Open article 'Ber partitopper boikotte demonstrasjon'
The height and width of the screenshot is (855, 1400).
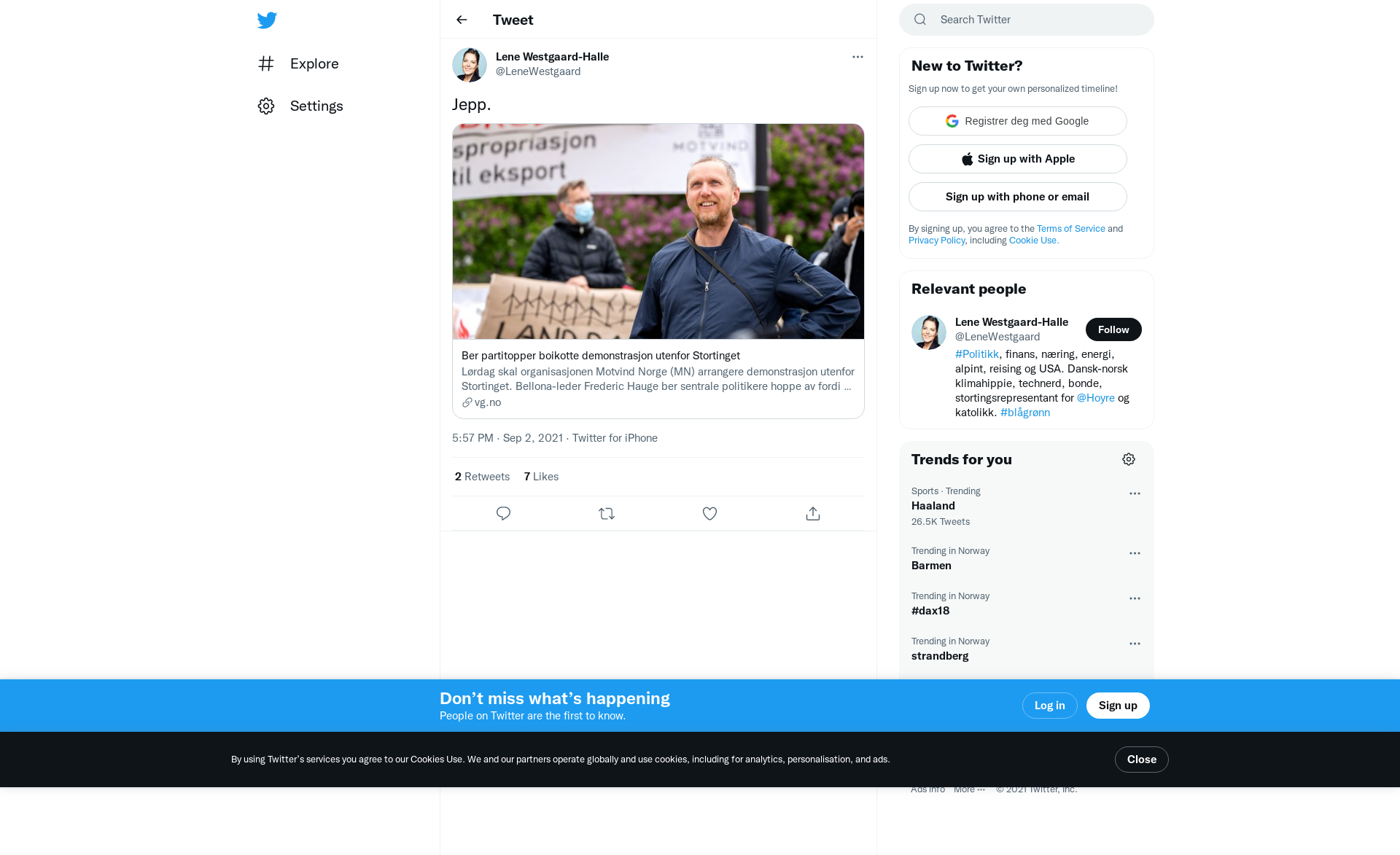pos(601,356)
